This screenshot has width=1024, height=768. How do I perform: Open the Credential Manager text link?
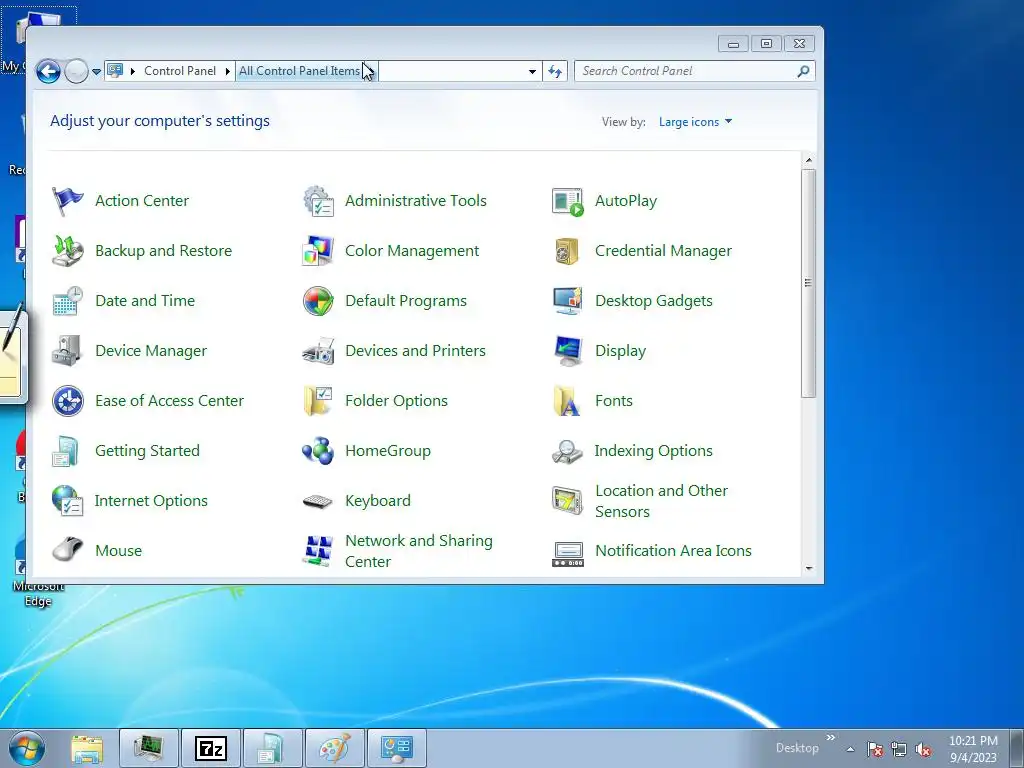click(664, 251)
